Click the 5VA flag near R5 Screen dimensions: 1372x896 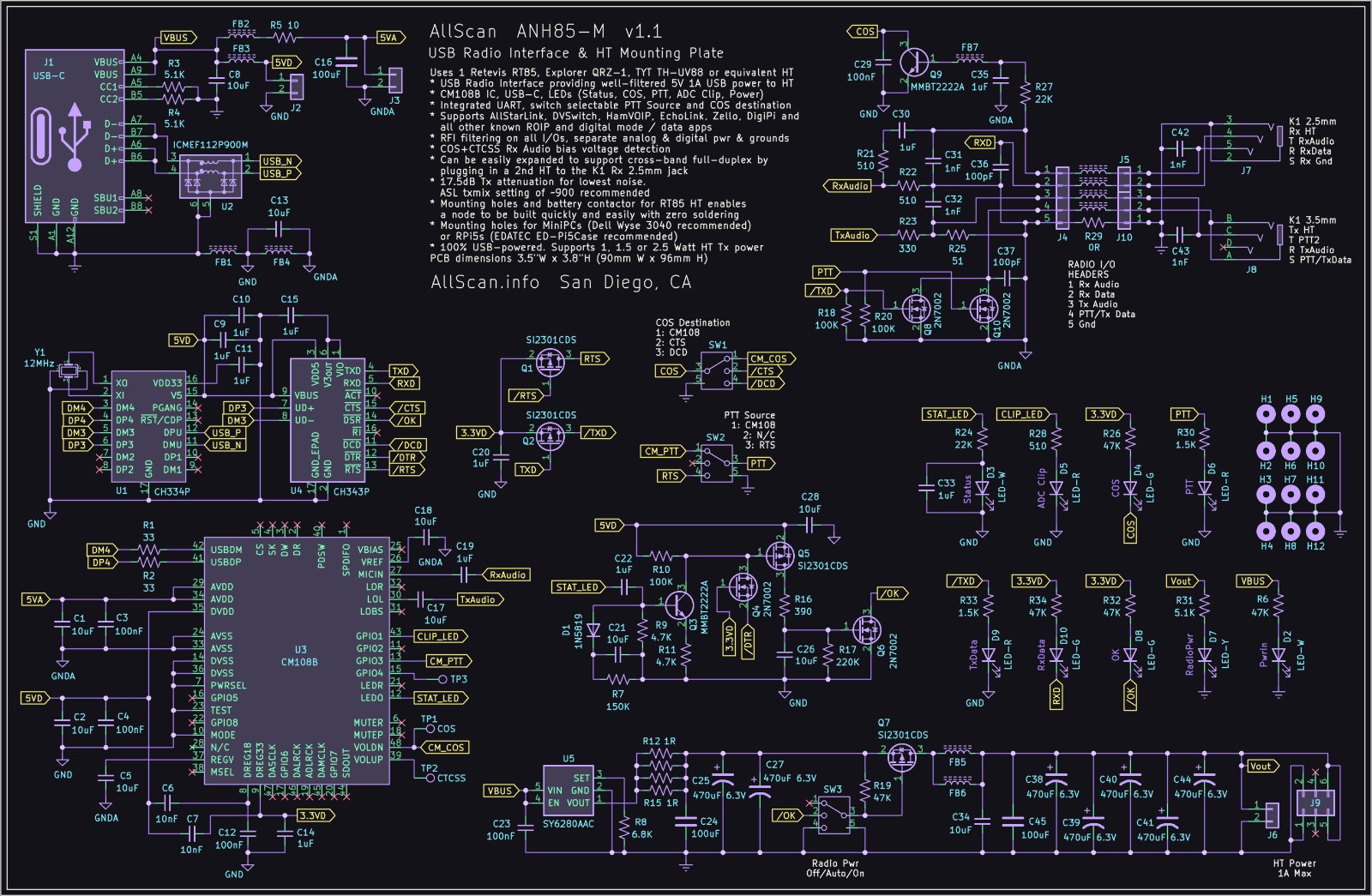(390, 38)
